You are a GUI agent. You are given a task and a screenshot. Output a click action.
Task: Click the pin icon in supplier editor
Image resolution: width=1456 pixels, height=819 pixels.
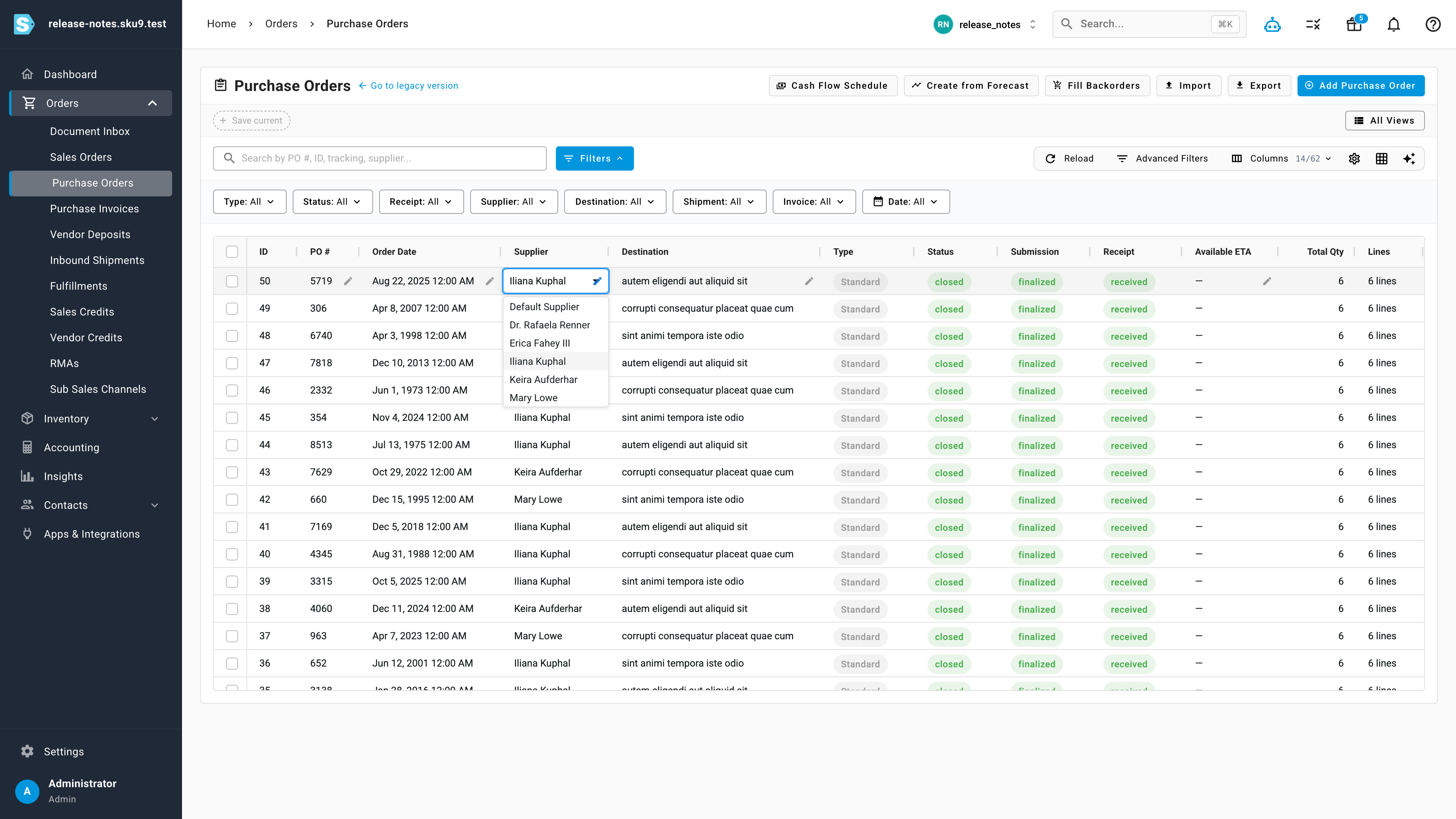point(597,281)
